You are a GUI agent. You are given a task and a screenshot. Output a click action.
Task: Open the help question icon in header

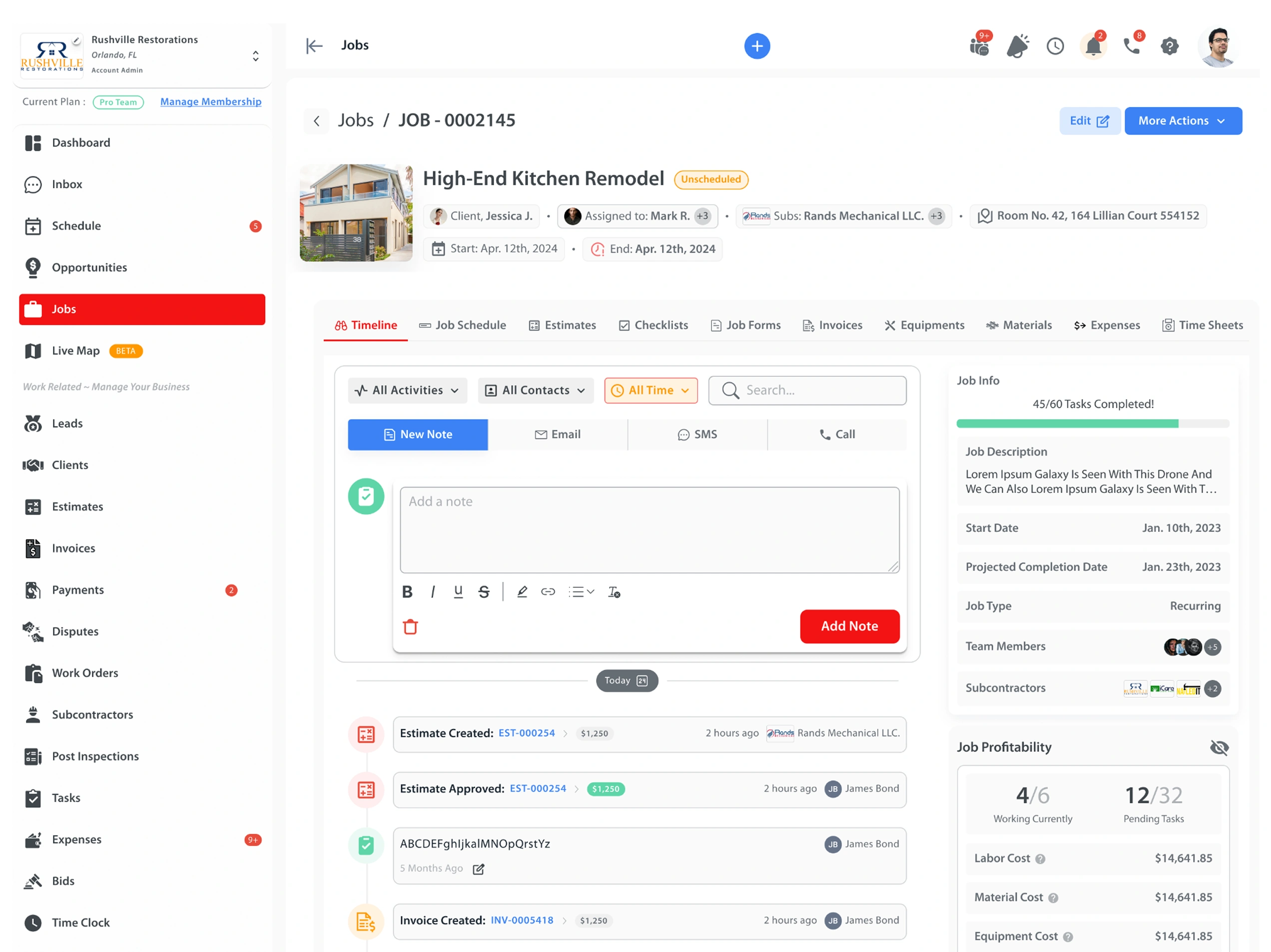tap(1169, 46)
